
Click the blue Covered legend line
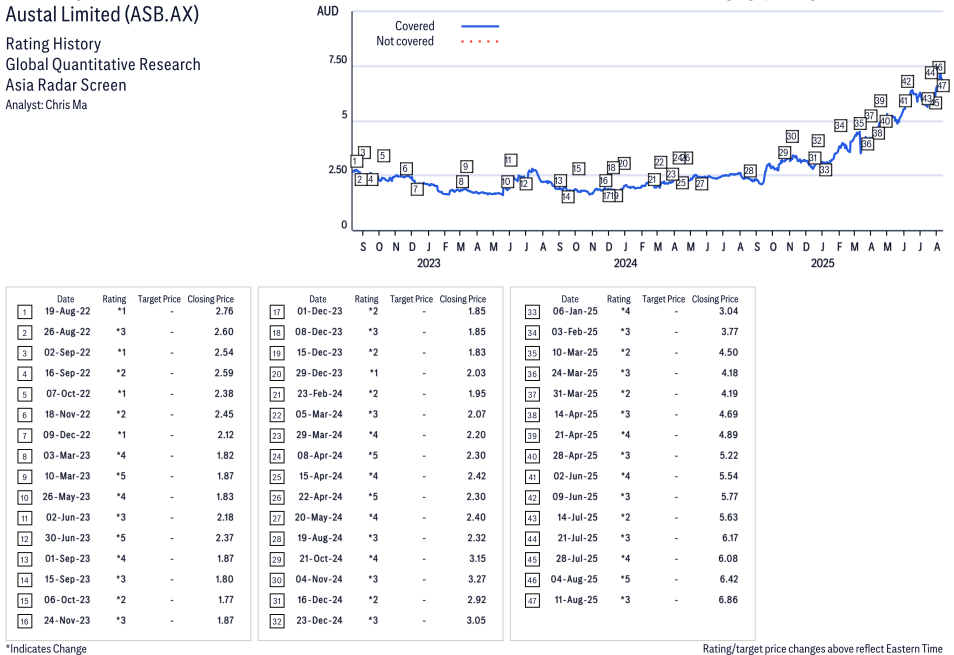480,26
